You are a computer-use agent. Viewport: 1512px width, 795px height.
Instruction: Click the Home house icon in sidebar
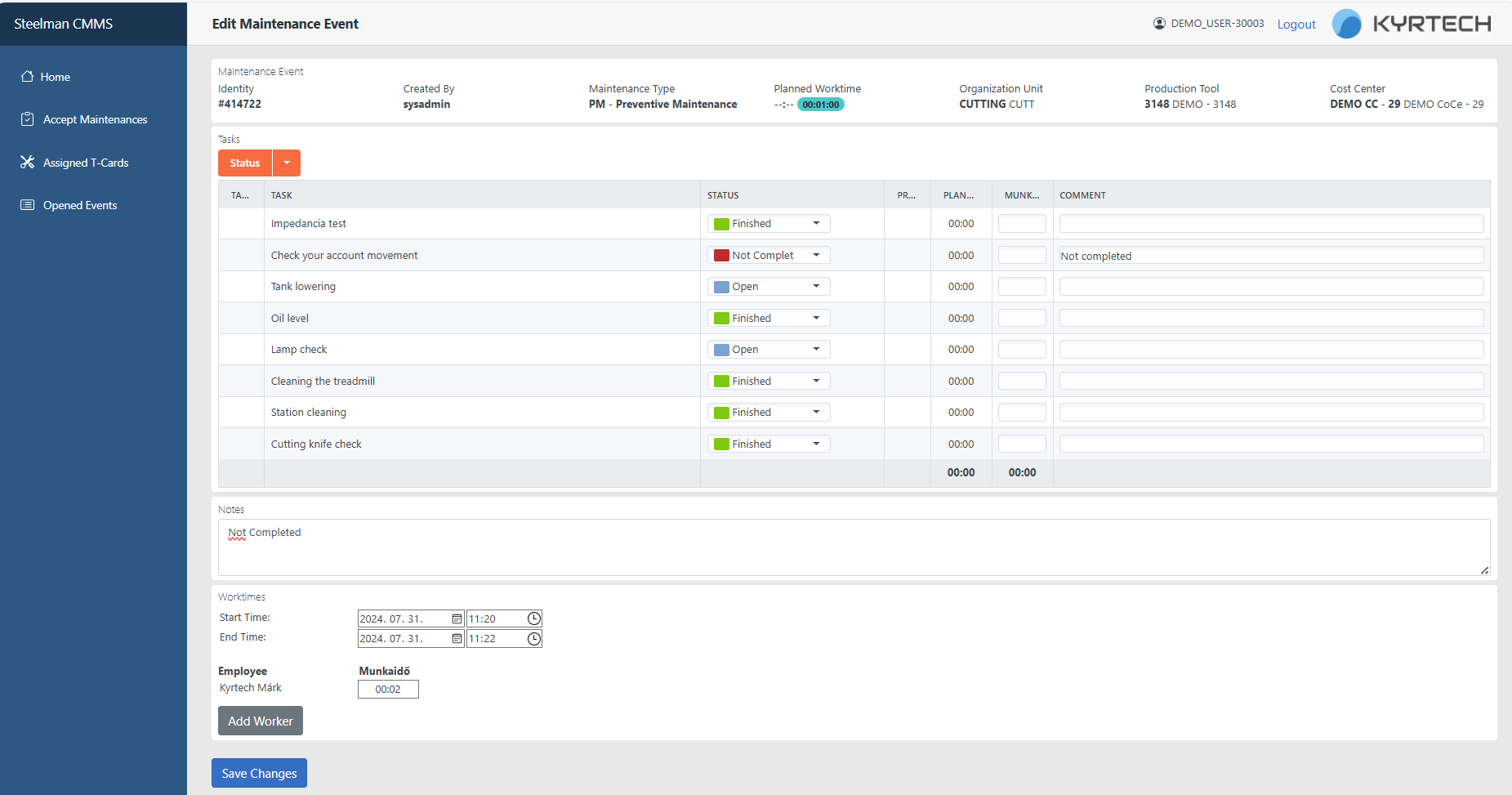pyautogui.click(x=27, y=77)
